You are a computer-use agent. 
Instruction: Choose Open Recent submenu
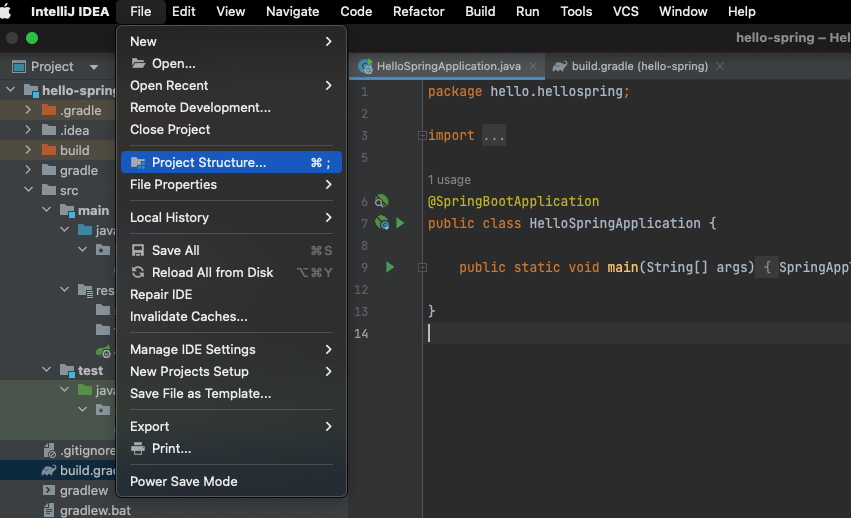tap(231, 85)
